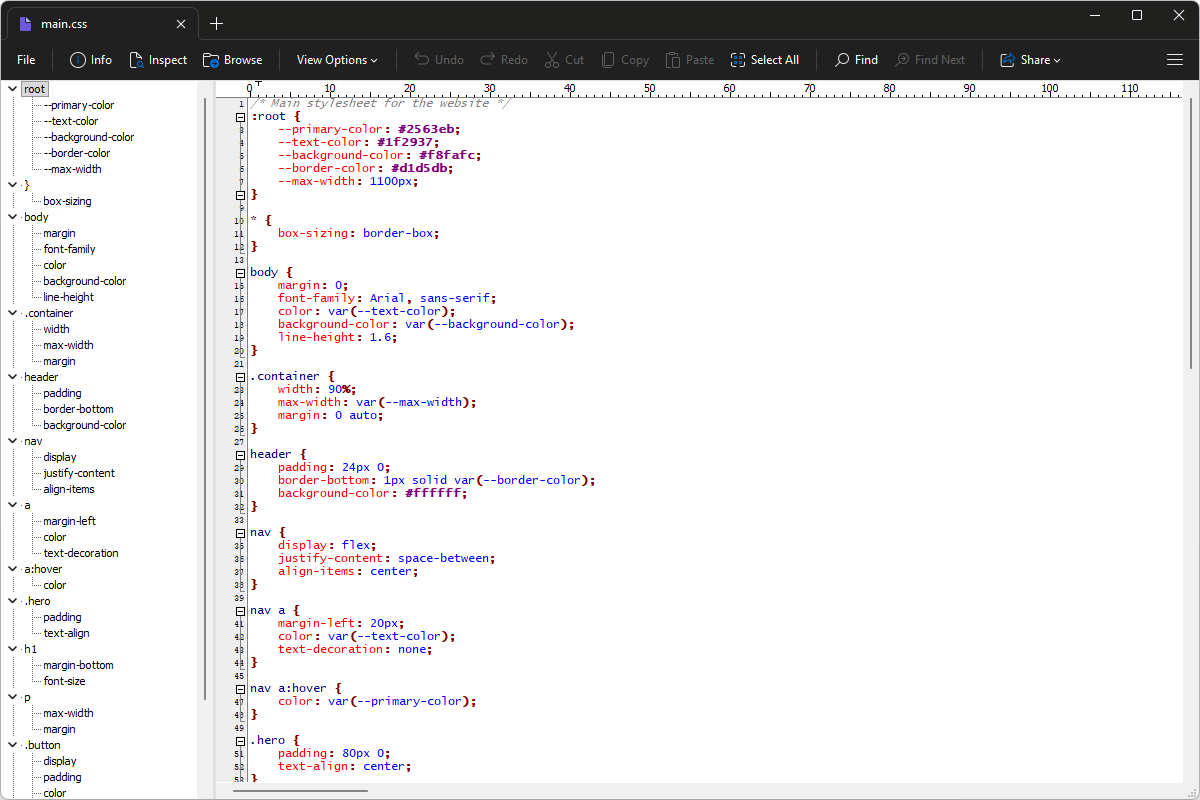The height and width of the screenshot is (800, 1200).
Task: Click the #2563eb color value in code
Action: 428,129
